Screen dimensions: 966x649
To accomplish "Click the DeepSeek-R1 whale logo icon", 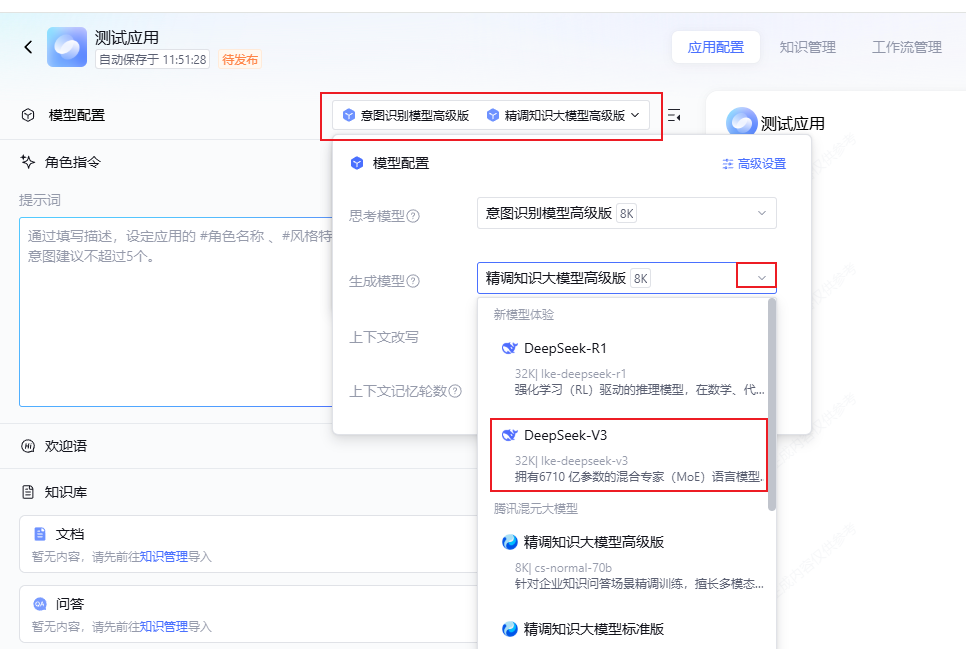I will point(509,348).
